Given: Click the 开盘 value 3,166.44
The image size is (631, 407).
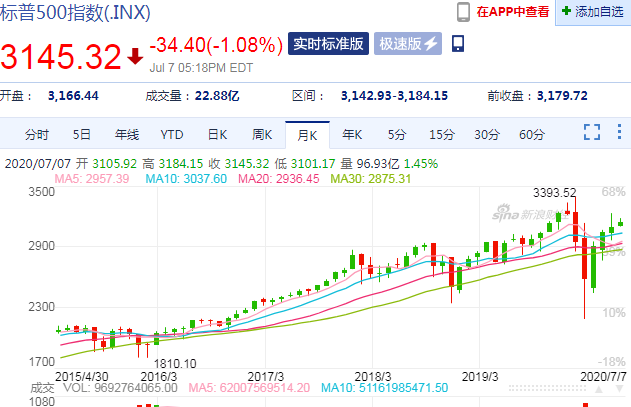Looking at the screenshot, I should pos(73,96).
